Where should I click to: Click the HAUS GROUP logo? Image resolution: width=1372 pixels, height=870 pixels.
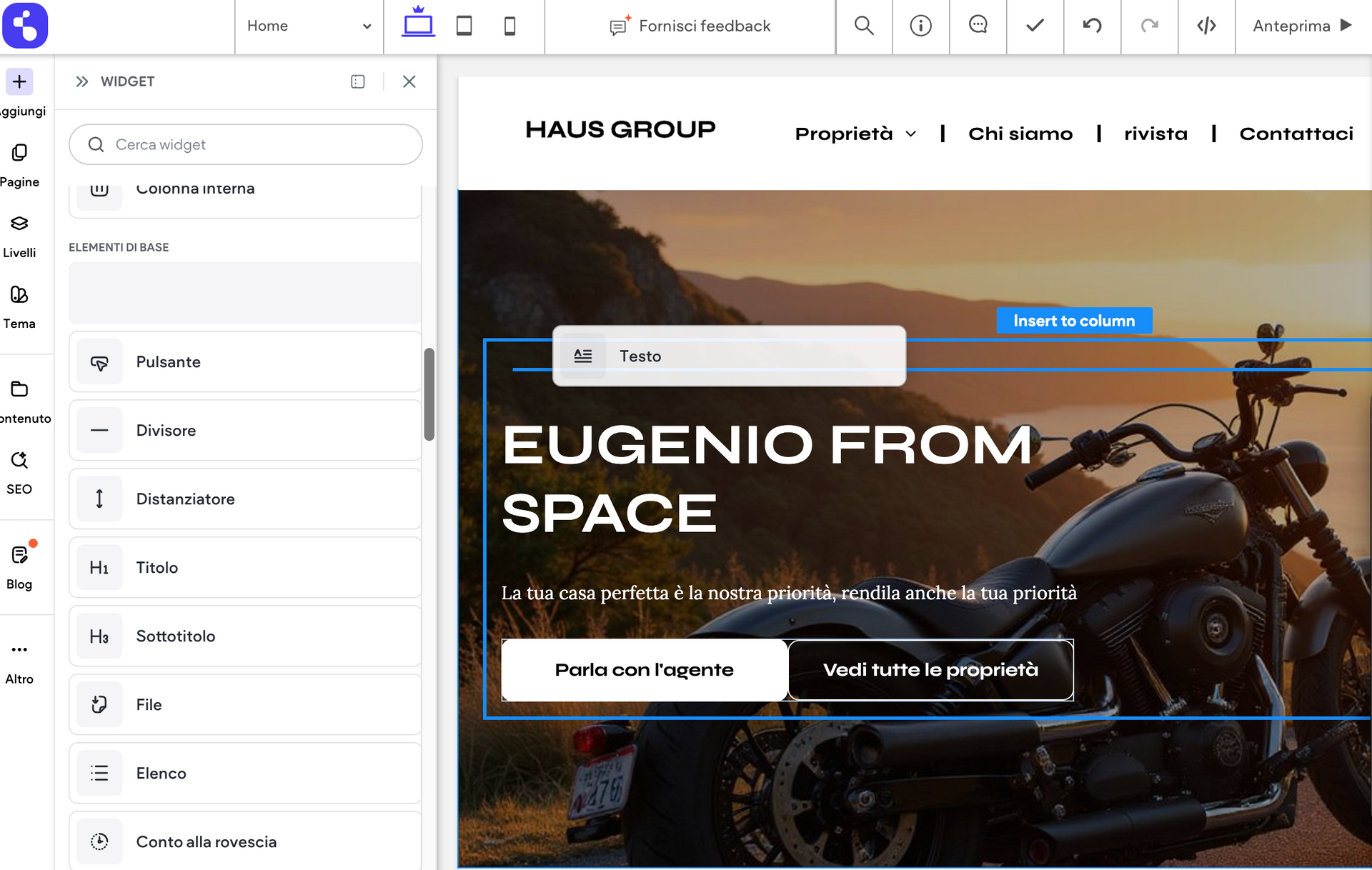tap(620, 129)
